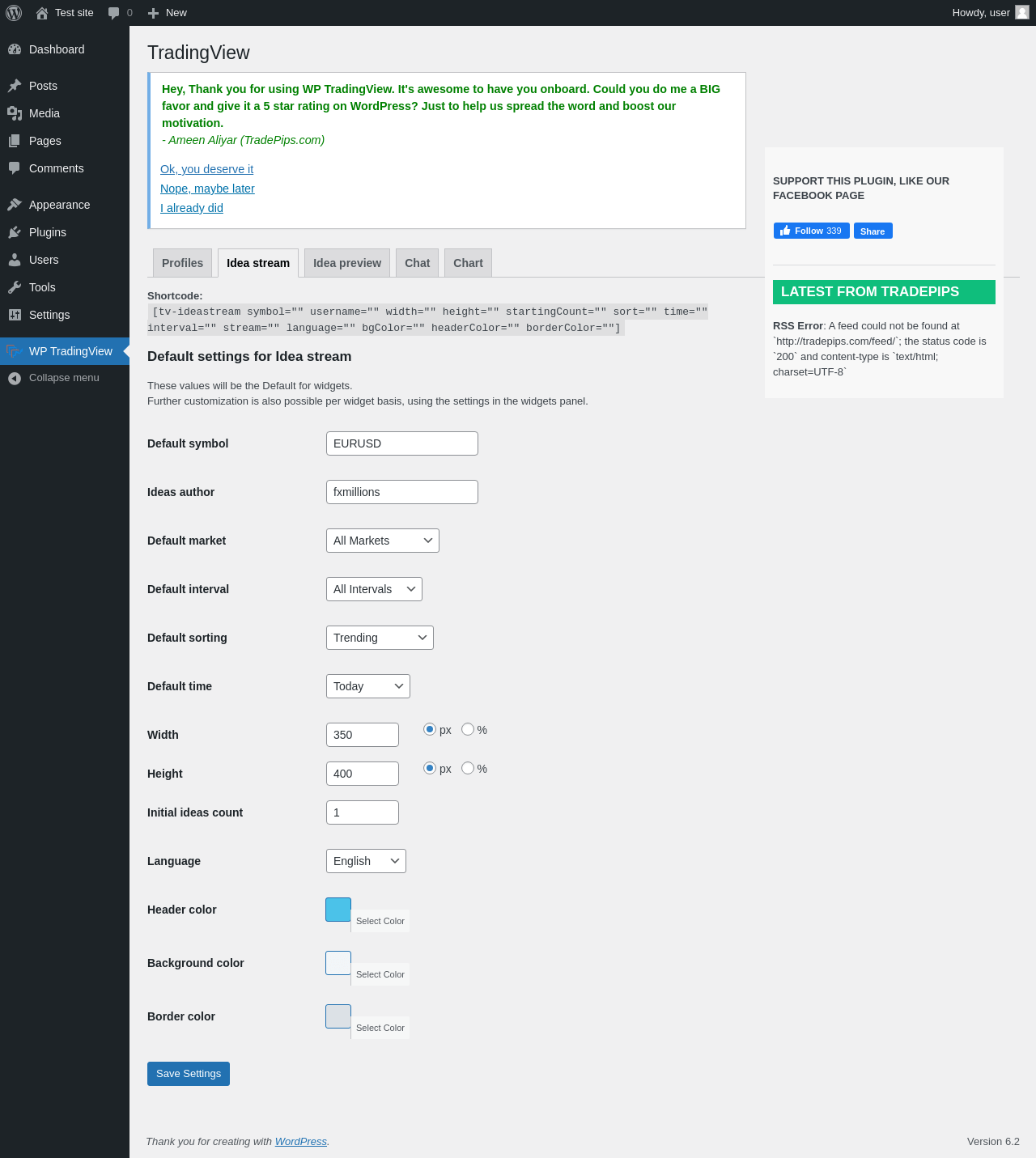Click the Width value input field
The image size is (1036, 1158).
(x=363, y=735)
